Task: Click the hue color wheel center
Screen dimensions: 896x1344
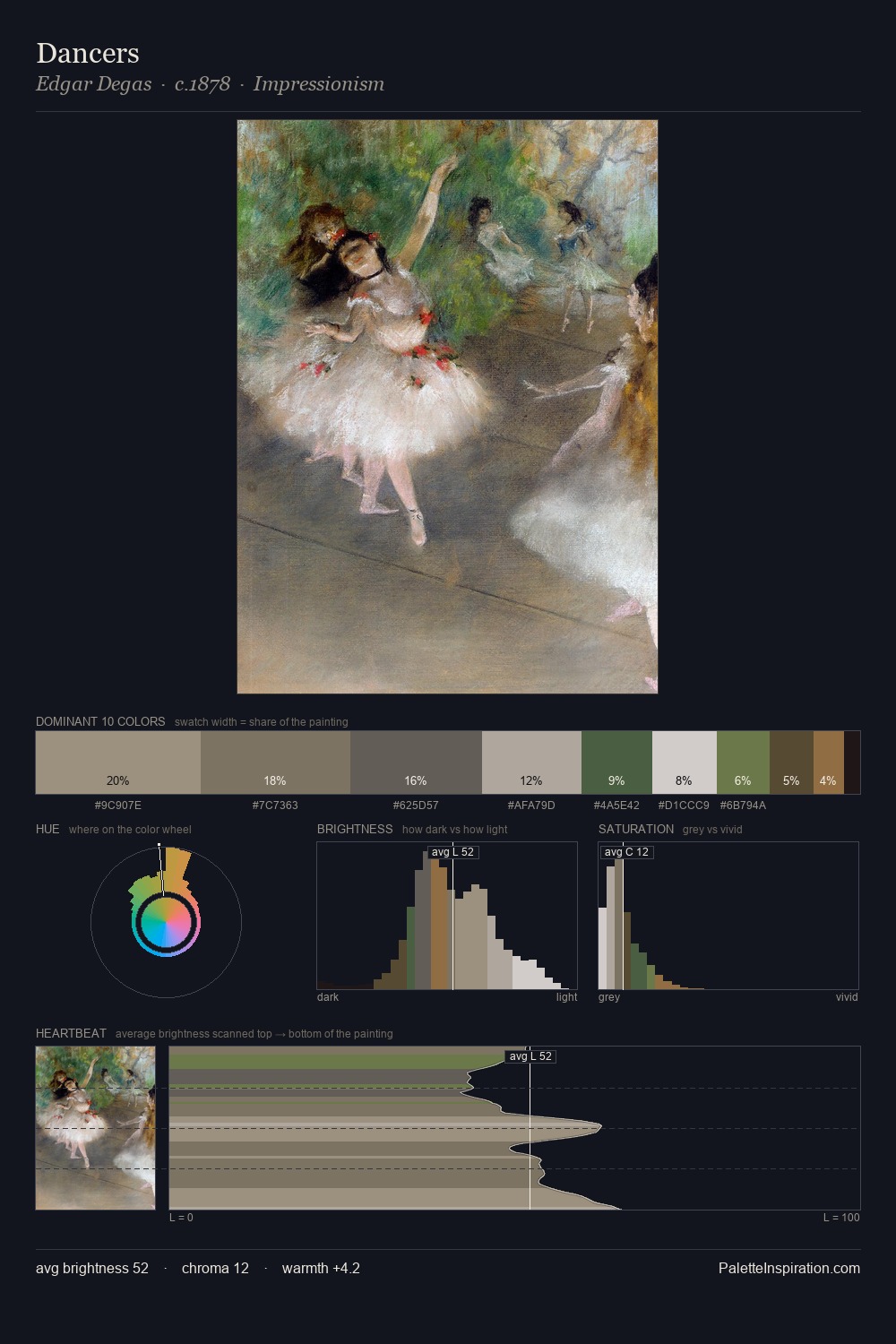Action: pyautogui.click(x=166, y=922)
